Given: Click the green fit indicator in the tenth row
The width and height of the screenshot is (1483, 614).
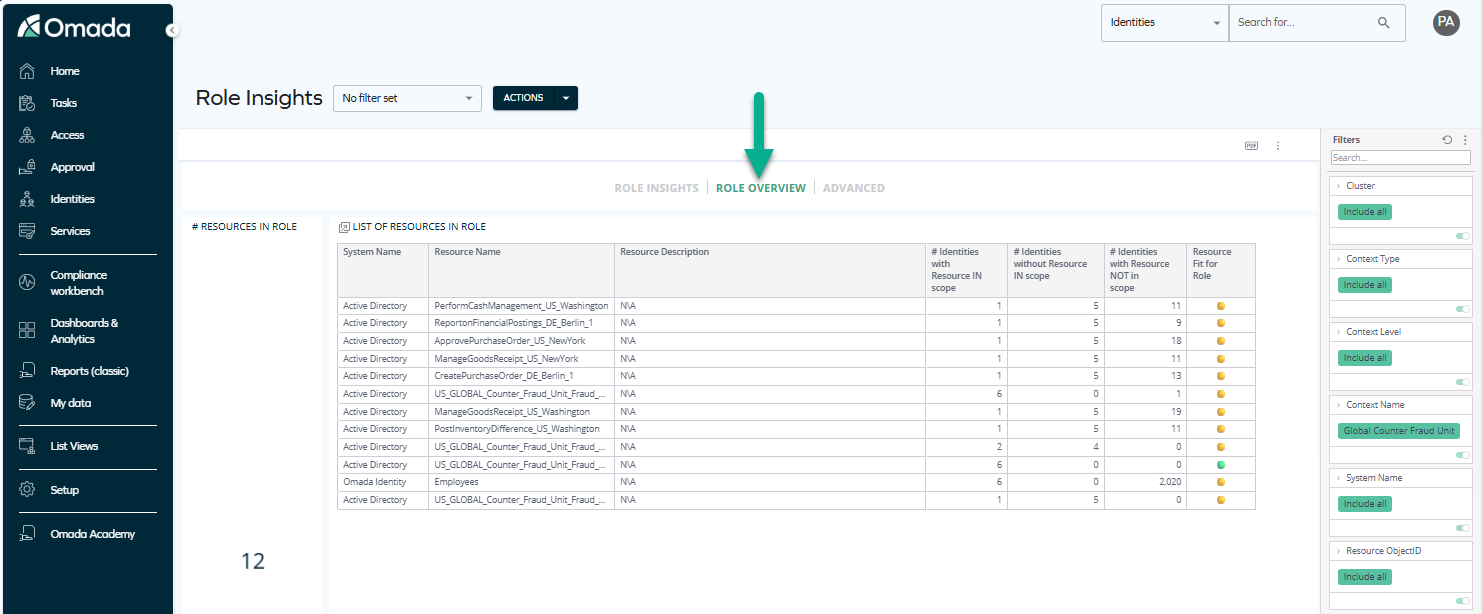Looking at the screenshot, I should coord(1221,465).
